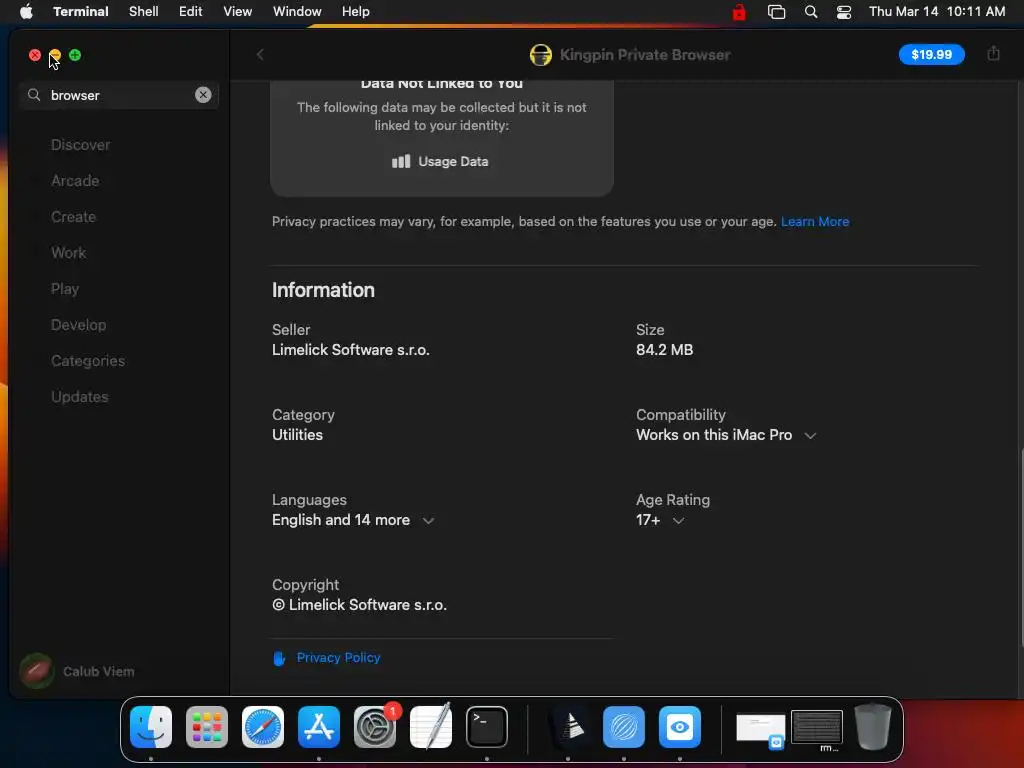Open Updates in the sidebar
Image resolution: width=1024 pixels, height=768 pixels.
pos(80,396)
